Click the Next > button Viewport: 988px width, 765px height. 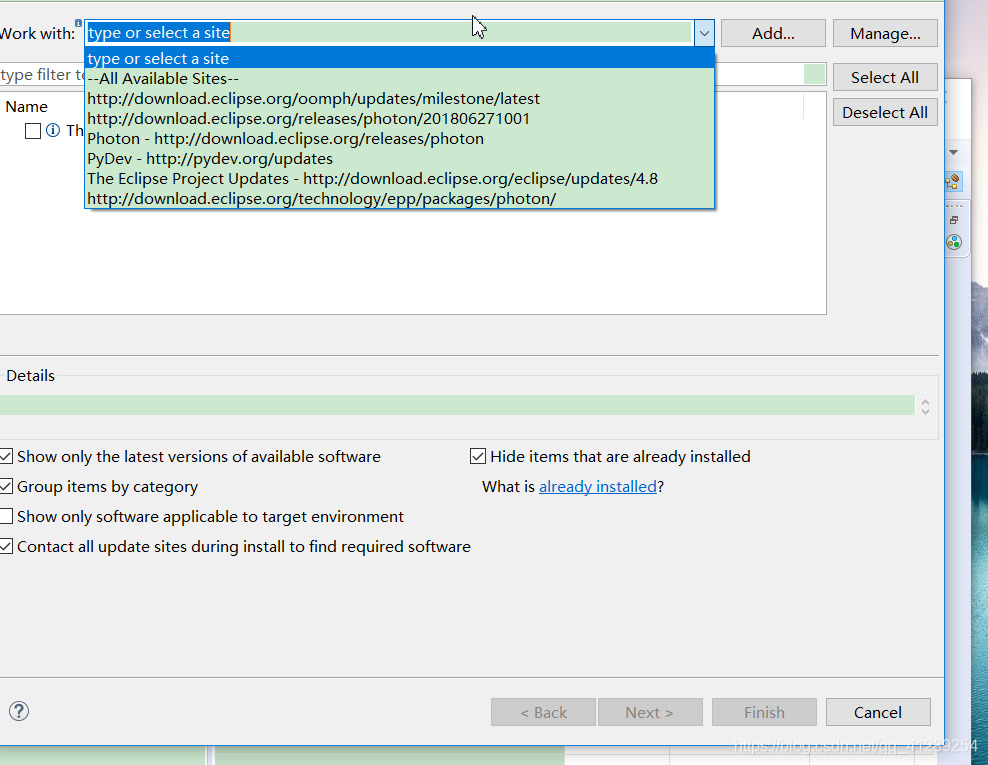pyautogui.click(x=650, y=712)
